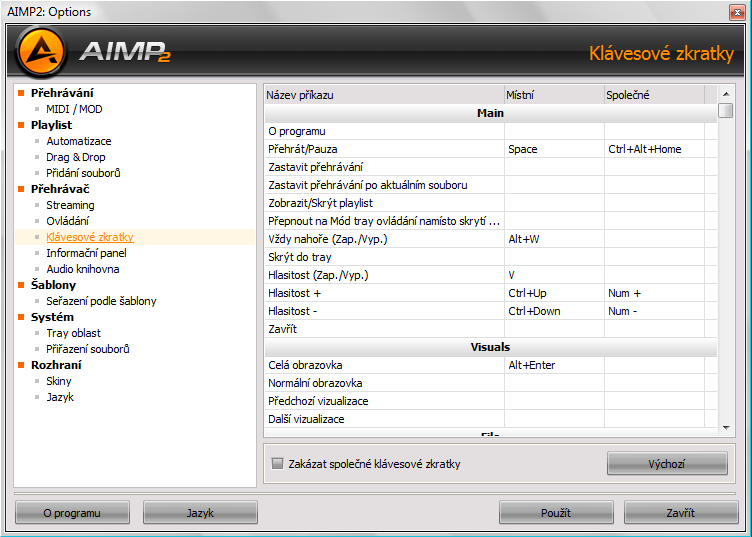Screen dimensions: 752x537
Task: Select the Další vizualizace row
Action: (491, 419)
